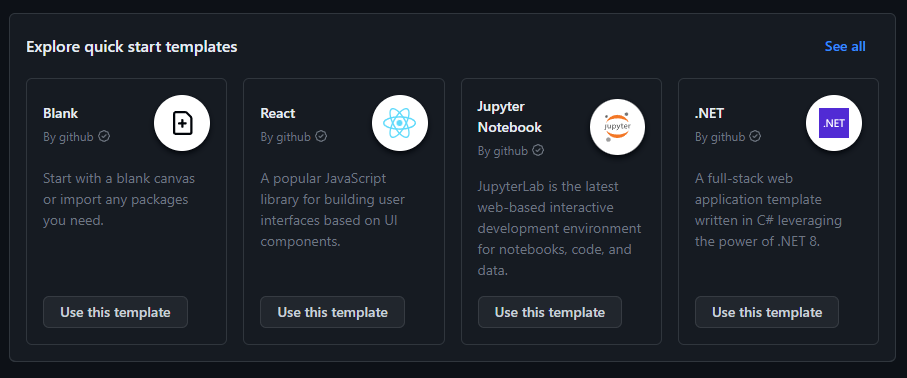Click the Explore quick start templates heading

[x=132, y=47]
